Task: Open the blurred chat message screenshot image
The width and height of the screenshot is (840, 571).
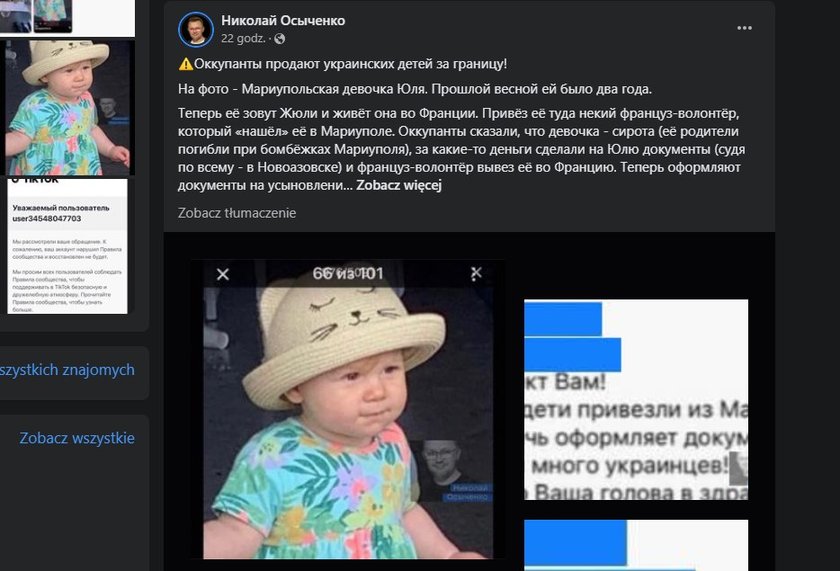Action: (636, 400)
